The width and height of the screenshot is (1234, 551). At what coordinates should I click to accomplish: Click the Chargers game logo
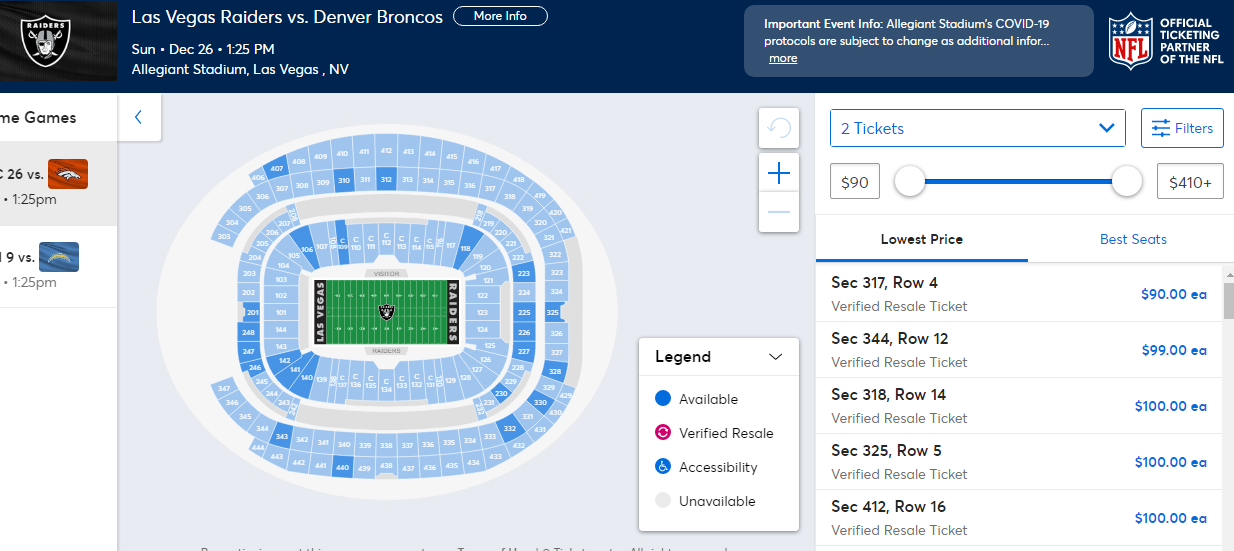(x=59, y=258)
